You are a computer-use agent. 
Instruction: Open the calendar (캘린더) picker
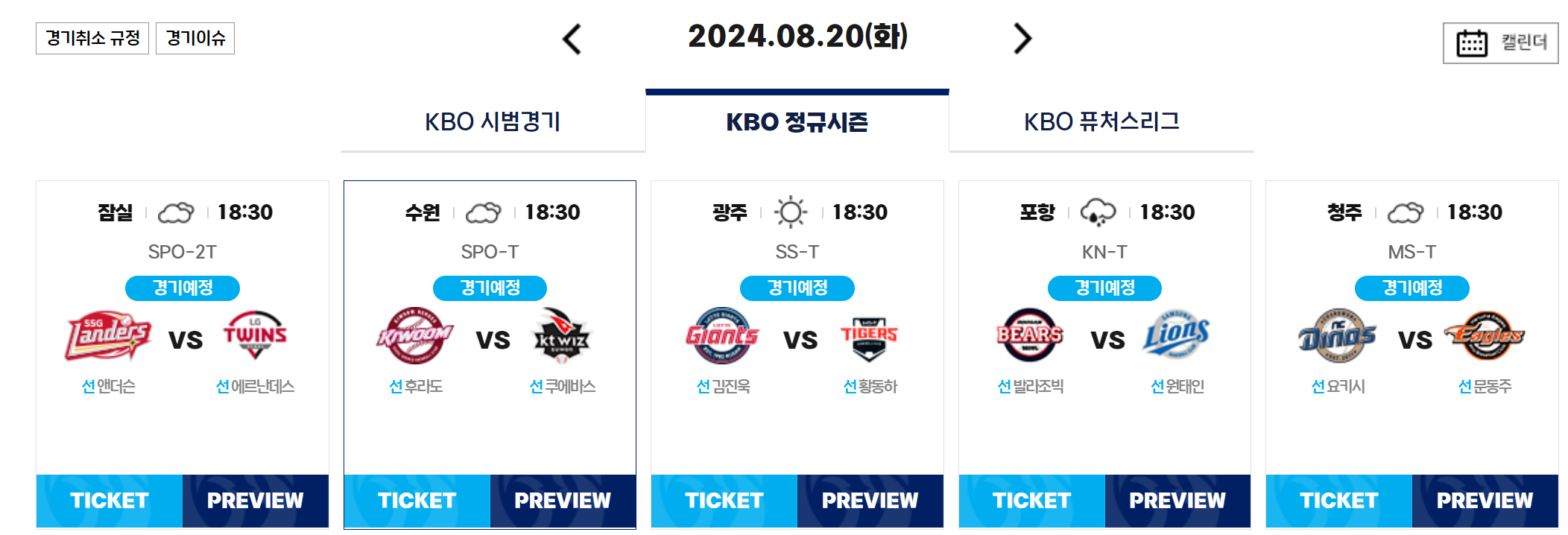tap(1500, 43)
